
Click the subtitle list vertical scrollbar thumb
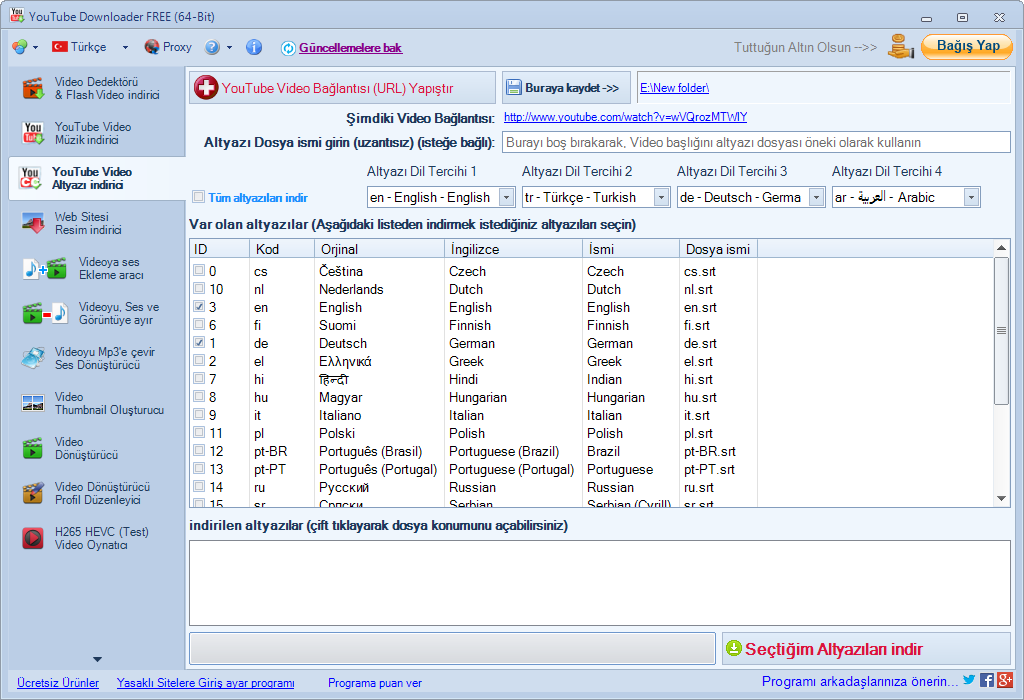1001,330
